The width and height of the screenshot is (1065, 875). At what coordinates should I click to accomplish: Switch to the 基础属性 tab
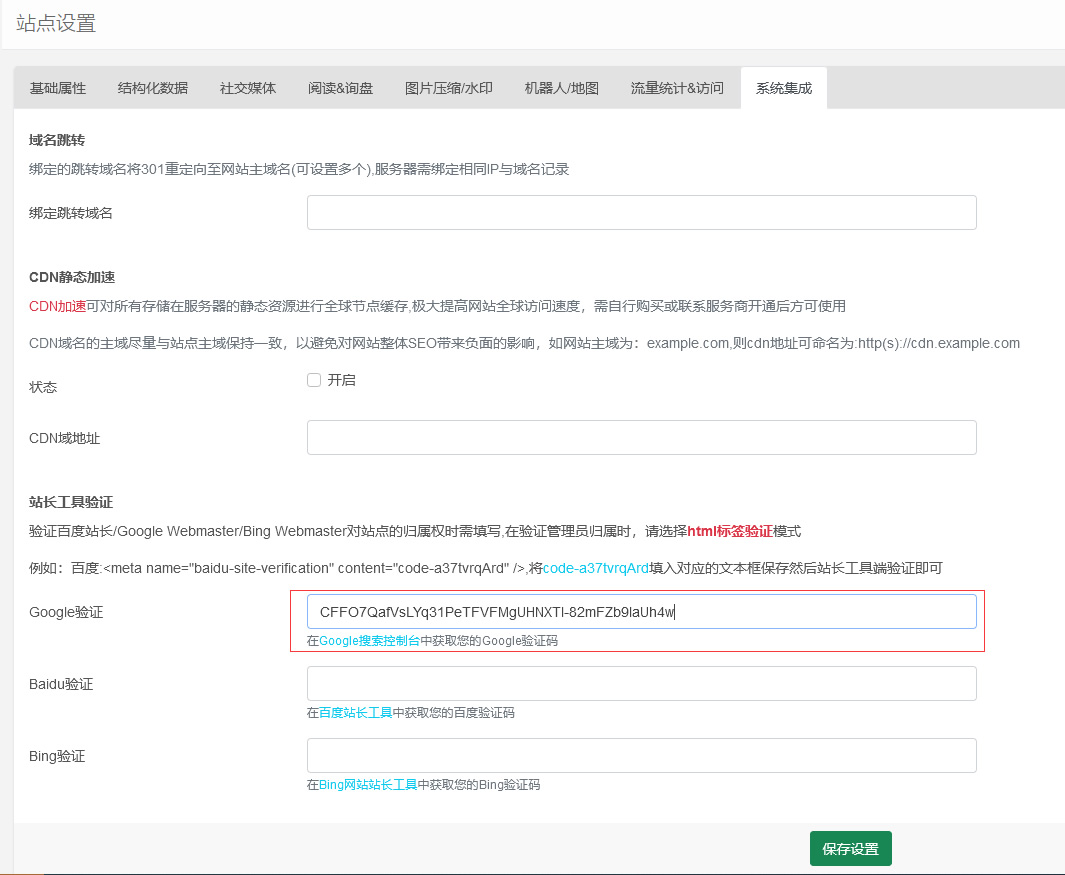click(x=58, y=88)
